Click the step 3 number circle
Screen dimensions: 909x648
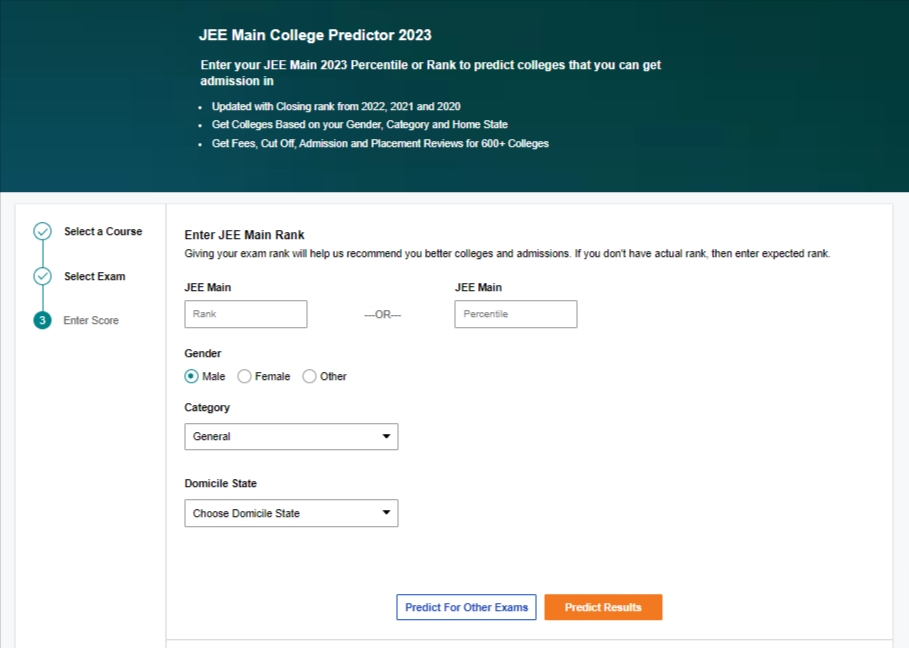pos(42,321)
